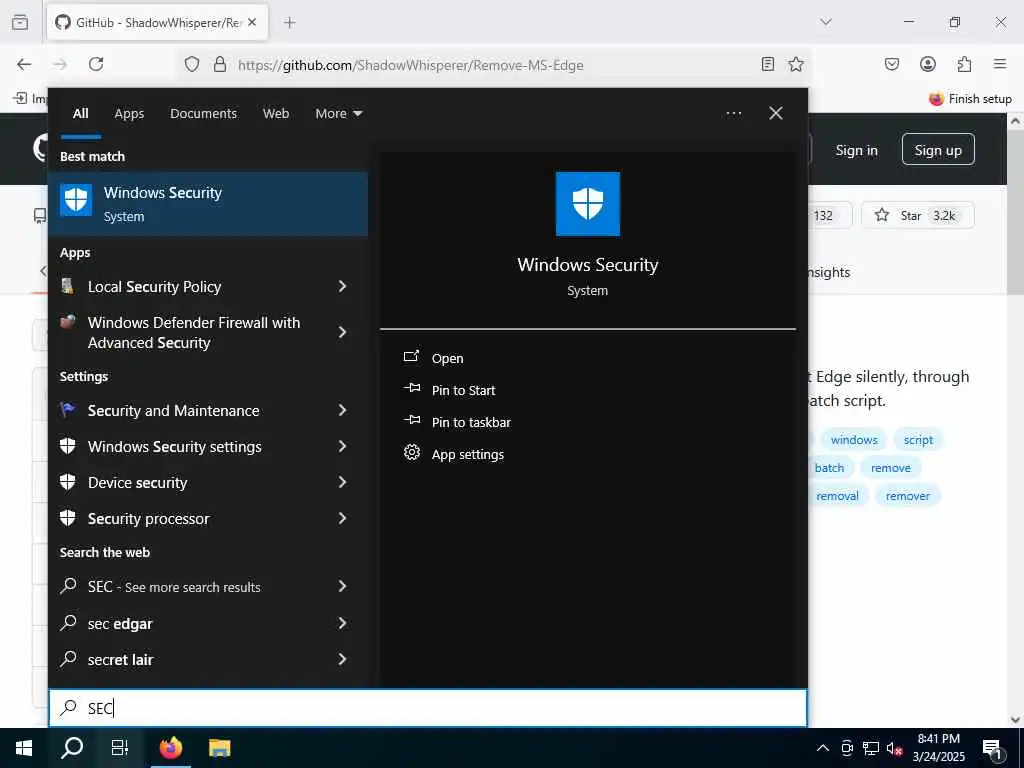Click the Windows Start button
This screenshot has width=1024, height=768.
(x=24, y=748)
